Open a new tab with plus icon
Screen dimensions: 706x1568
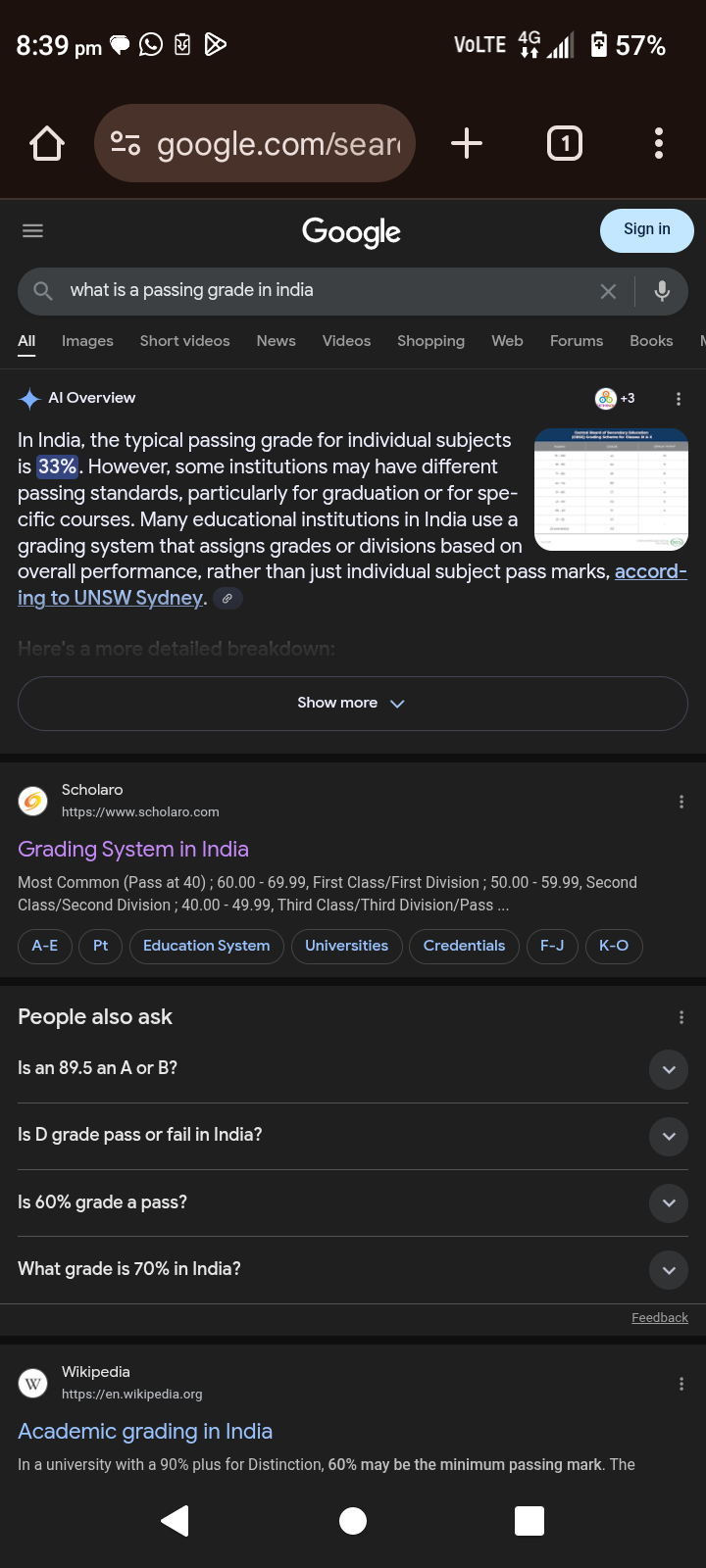point(467,144)
